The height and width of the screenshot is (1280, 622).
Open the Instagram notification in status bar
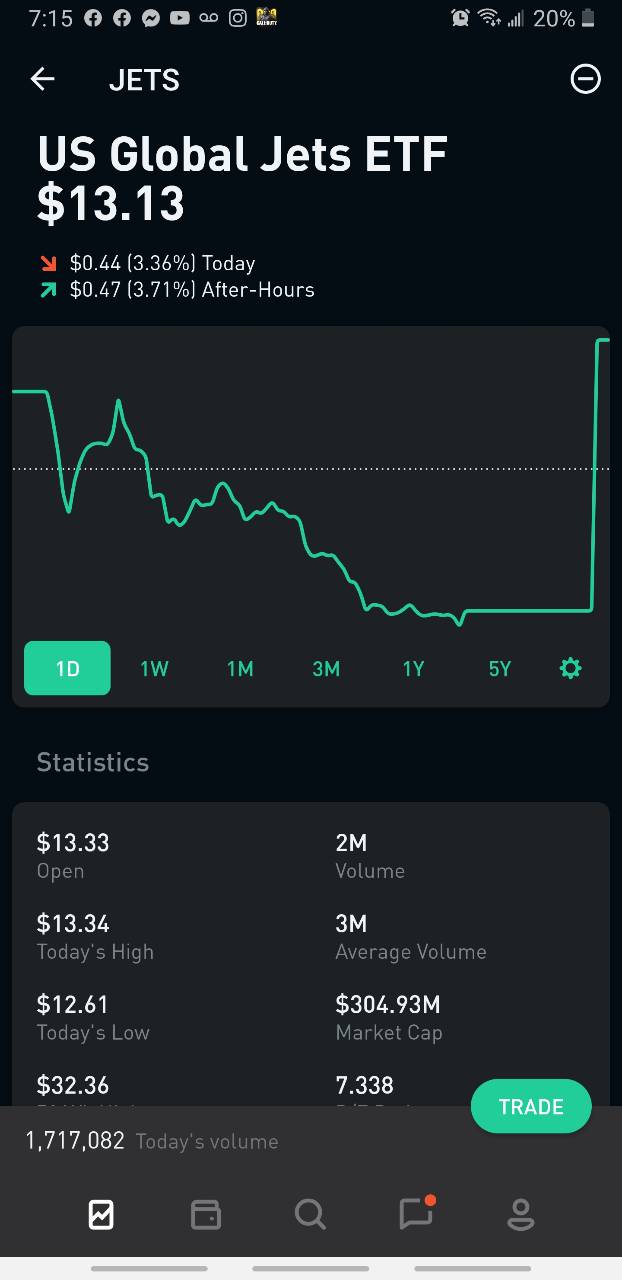pyautogui.click(x=237, y=18)
